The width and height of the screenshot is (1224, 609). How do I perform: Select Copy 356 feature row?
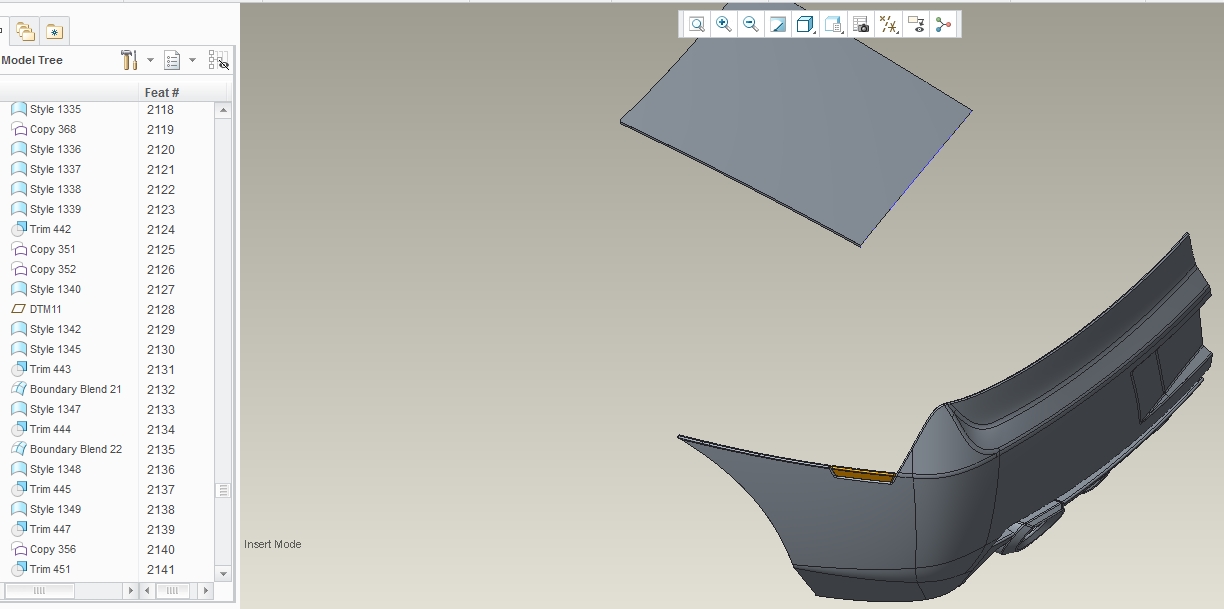[x=53, y=549]
